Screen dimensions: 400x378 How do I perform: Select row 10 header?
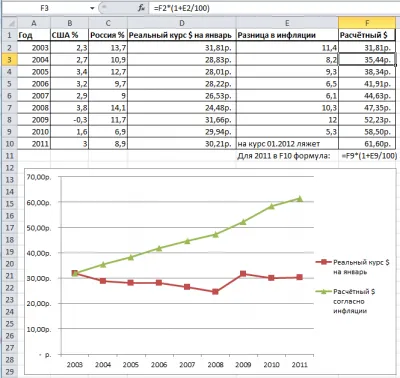(9, 144)
